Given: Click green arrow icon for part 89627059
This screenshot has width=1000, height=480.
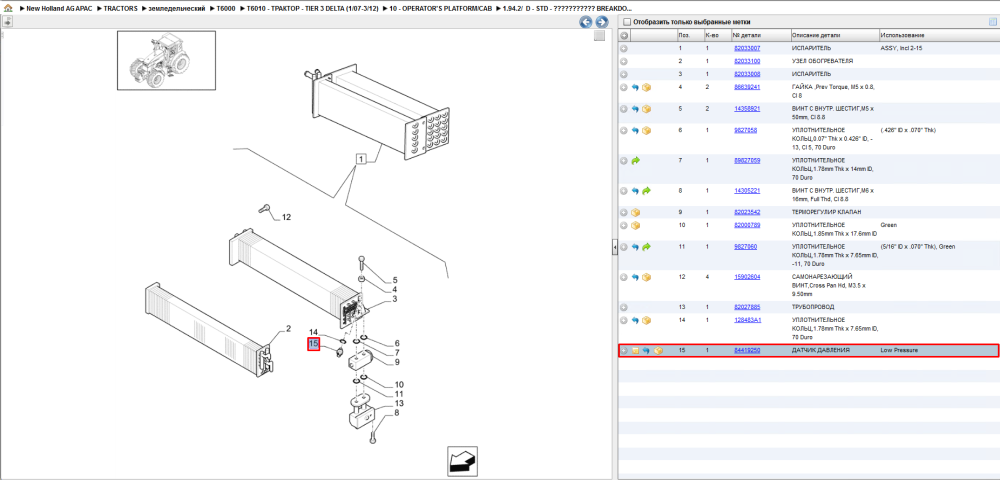Looking at the screenshot, I should click(x=635, y=161).
